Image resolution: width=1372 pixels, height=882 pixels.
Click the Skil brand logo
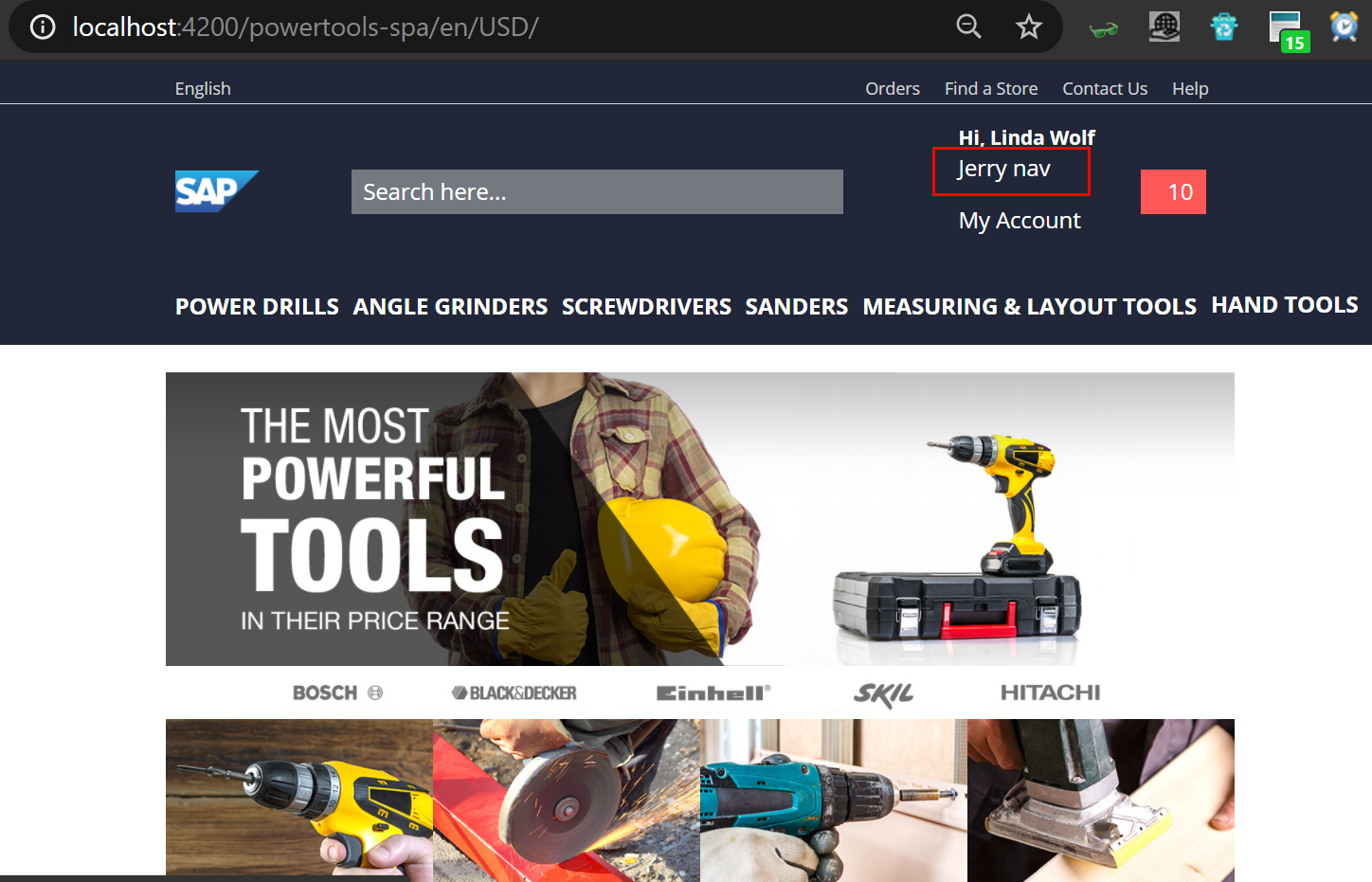click(883, 694)
